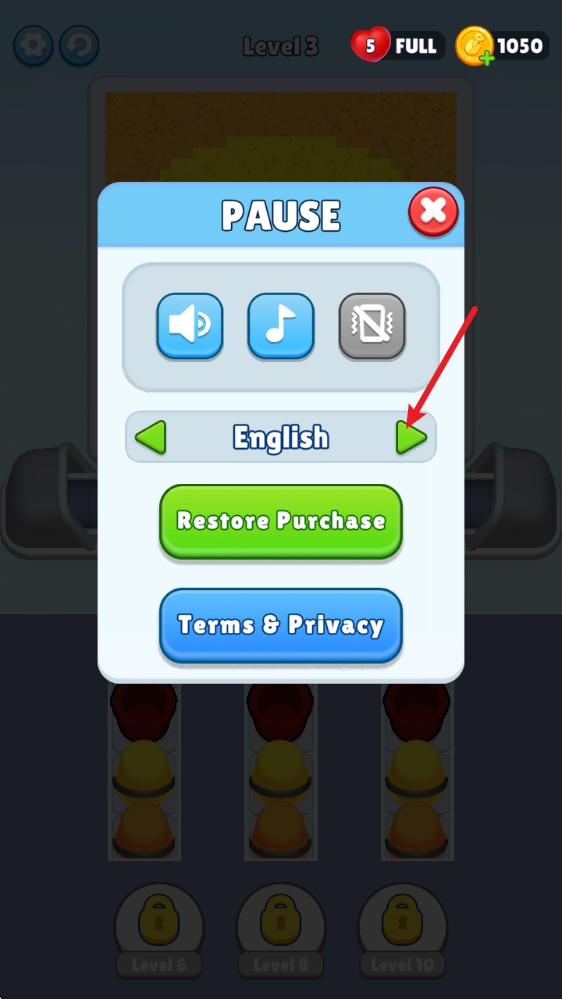Toggle the music note button
Image resolution: width=562 pixels, height=999 pixels.
click(x=281, y=326)
